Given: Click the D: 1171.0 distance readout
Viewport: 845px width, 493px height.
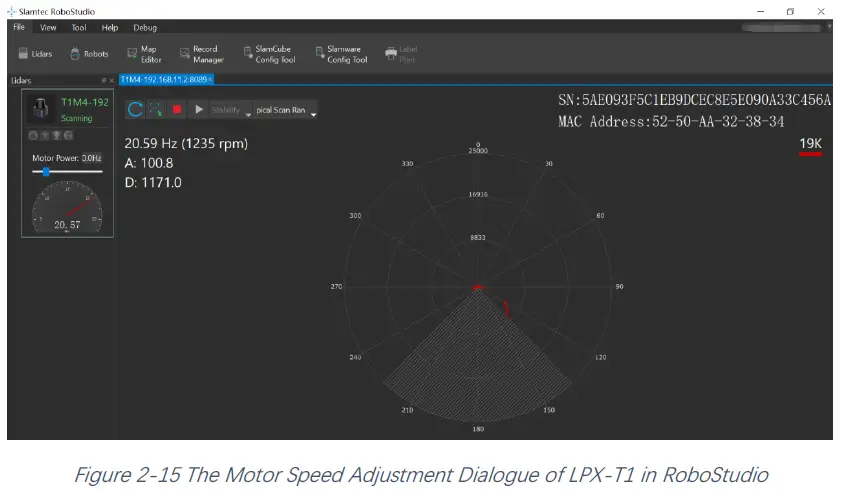Looking at the screenshot, I should [x=153, y=182].
